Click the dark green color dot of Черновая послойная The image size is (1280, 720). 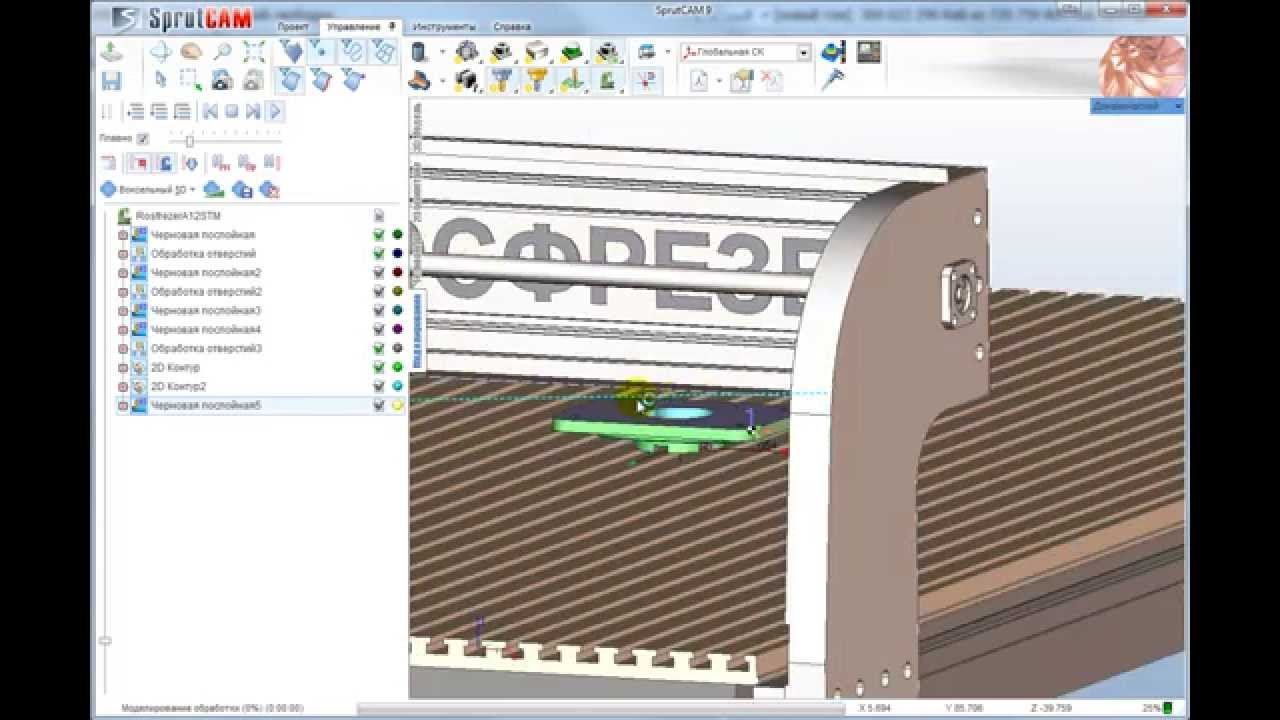pos(397,235)
